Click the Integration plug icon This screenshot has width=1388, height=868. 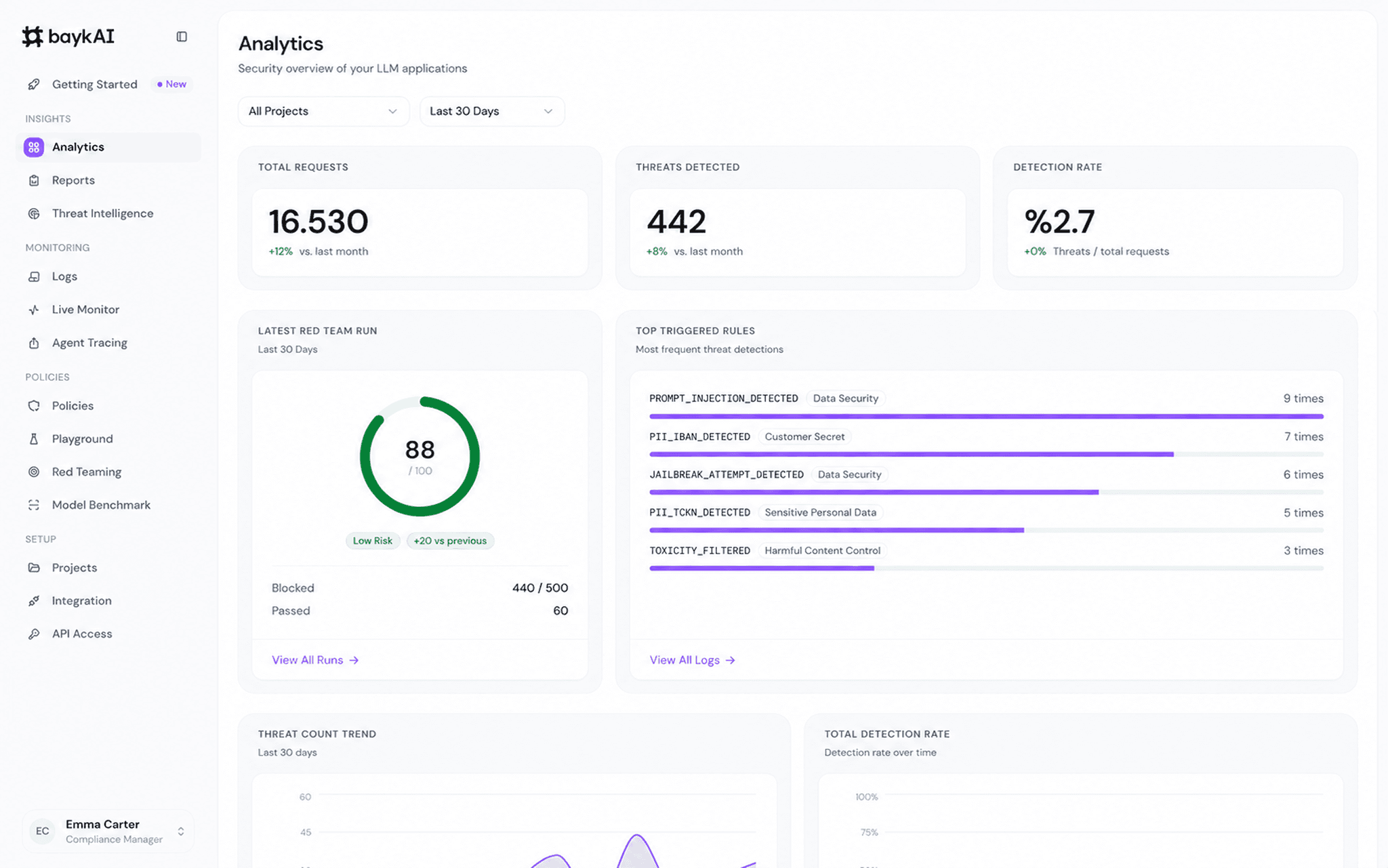(x=34, y=601)
